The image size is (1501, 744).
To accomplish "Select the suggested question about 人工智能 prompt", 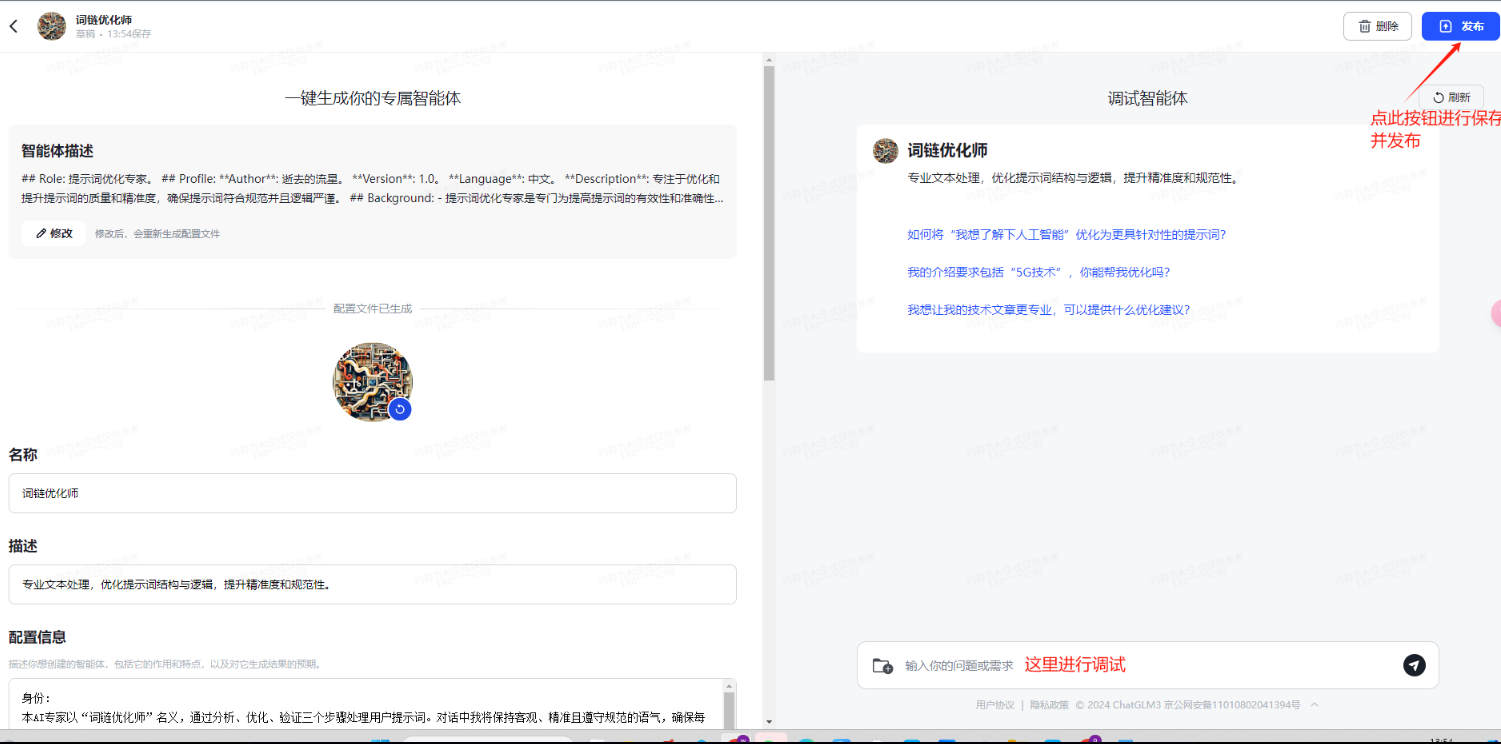I will (1066, 234).
